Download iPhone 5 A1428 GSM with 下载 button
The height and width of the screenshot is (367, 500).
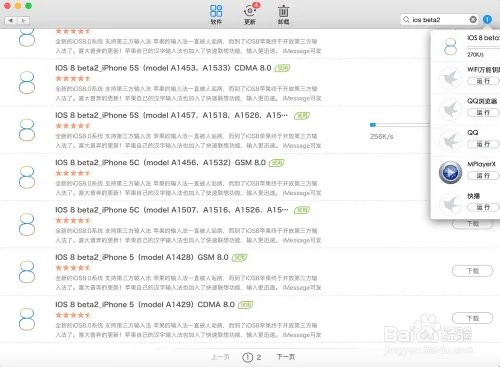pyautogui.click(x=472, y=271)
